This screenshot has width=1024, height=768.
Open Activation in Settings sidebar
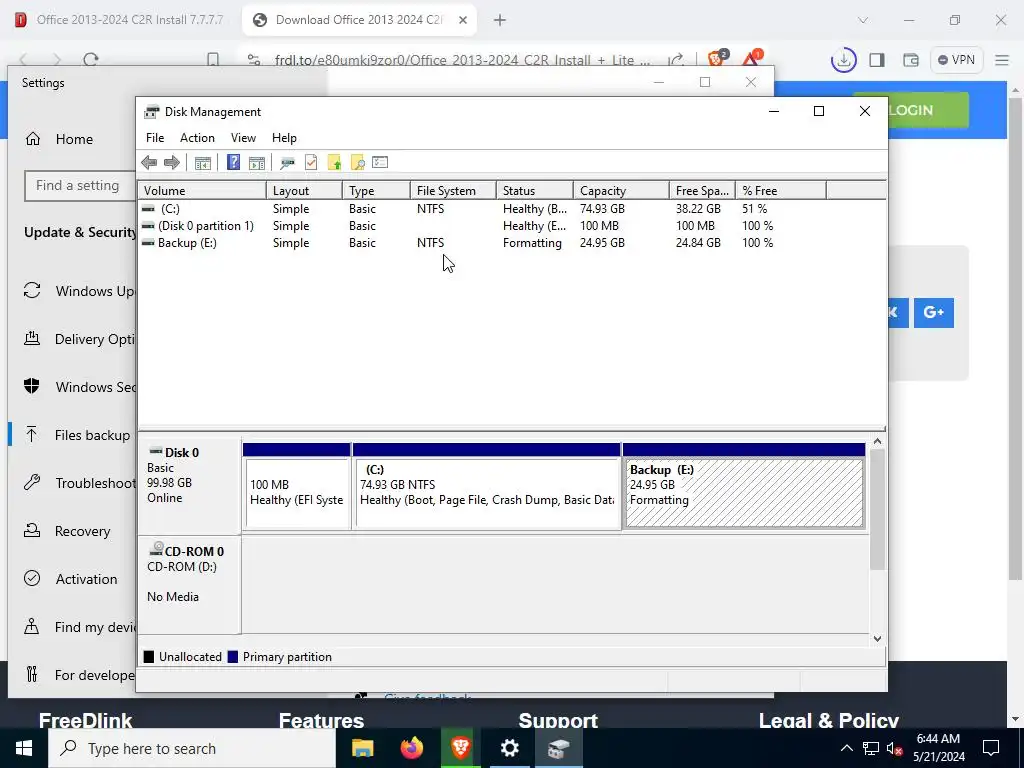(x=71, y=579)
